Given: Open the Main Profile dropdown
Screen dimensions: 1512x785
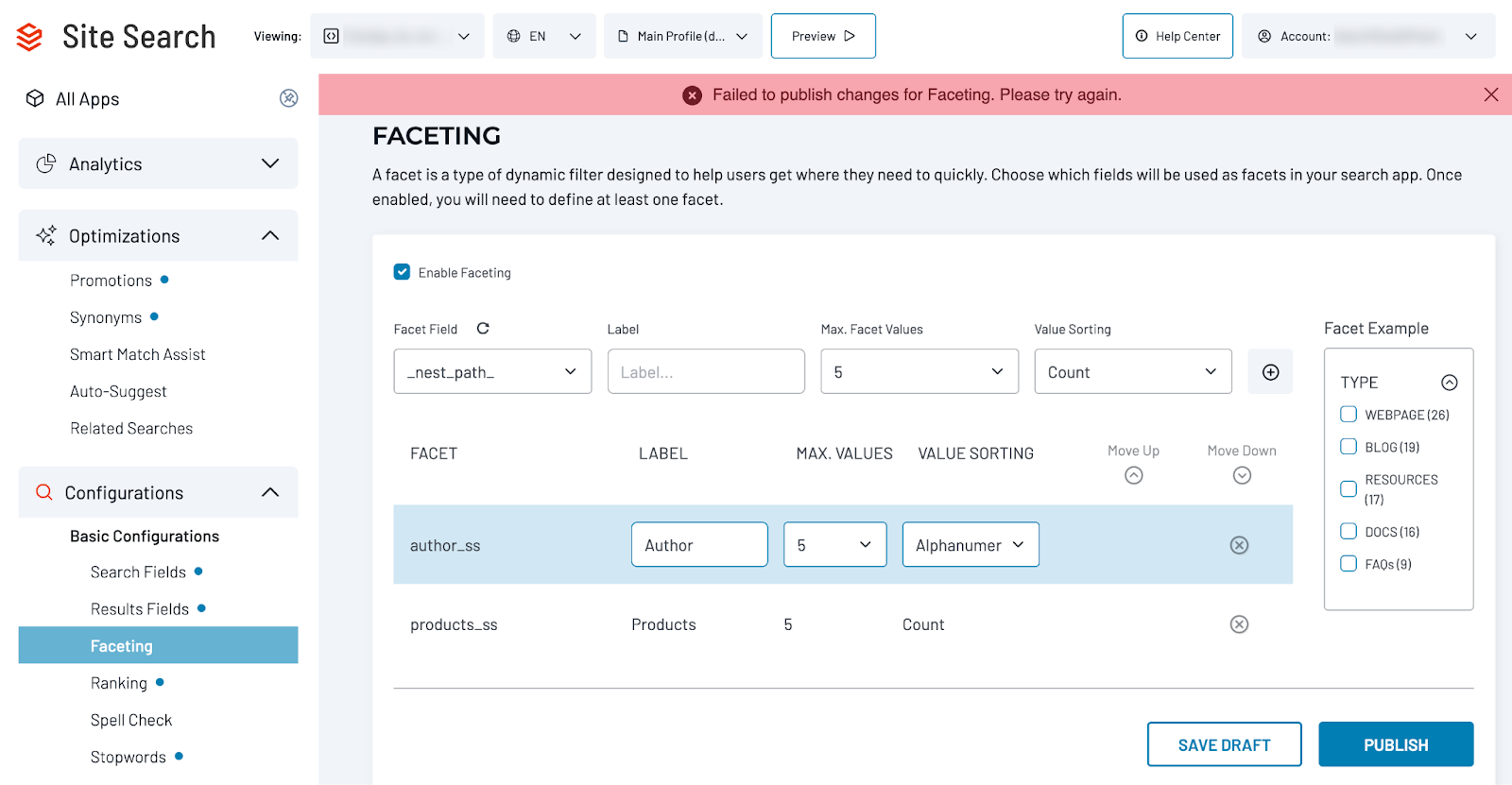Looking at the screenshot, I should [x=683, y=36].
